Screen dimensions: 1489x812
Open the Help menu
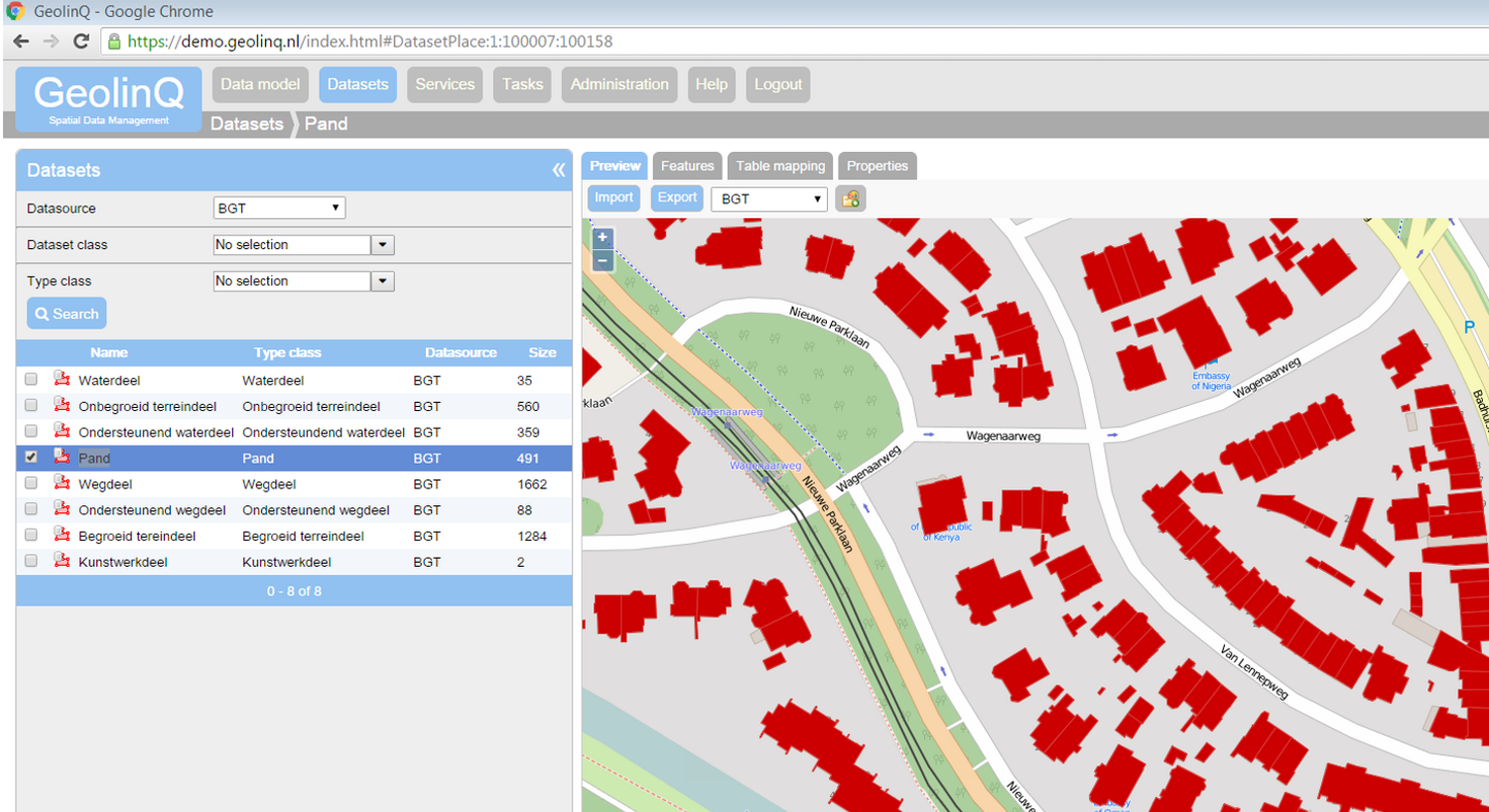pos(711,84)
